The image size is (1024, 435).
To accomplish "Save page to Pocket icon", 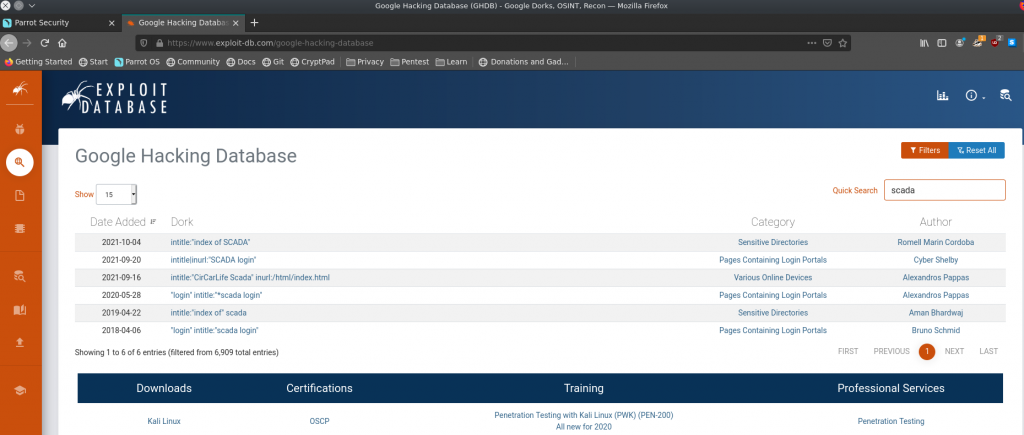I will 827,43.
